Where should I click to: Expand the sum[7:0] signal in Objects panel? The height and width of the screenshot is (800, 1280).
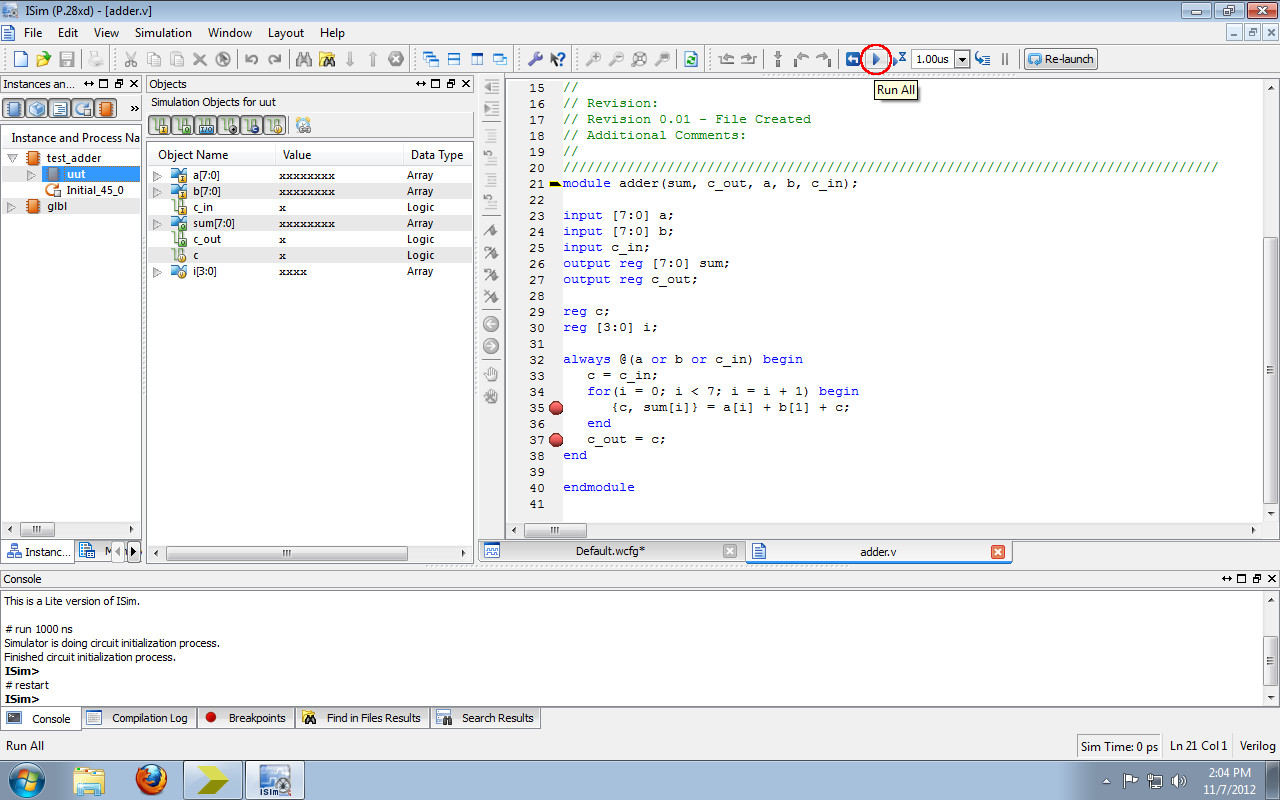pos(157,222)
